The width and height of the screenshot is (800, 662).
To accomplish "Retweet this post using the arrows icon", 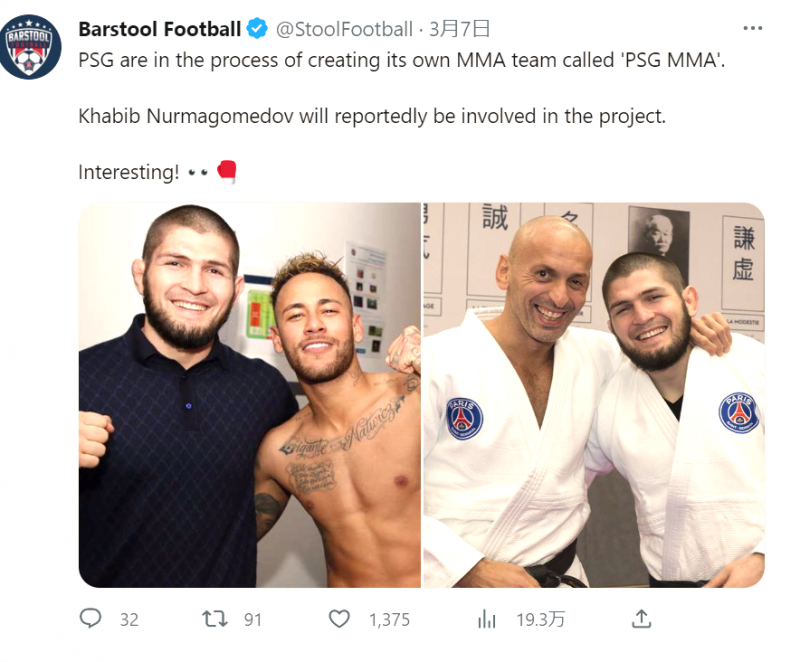I will (214, 620).
